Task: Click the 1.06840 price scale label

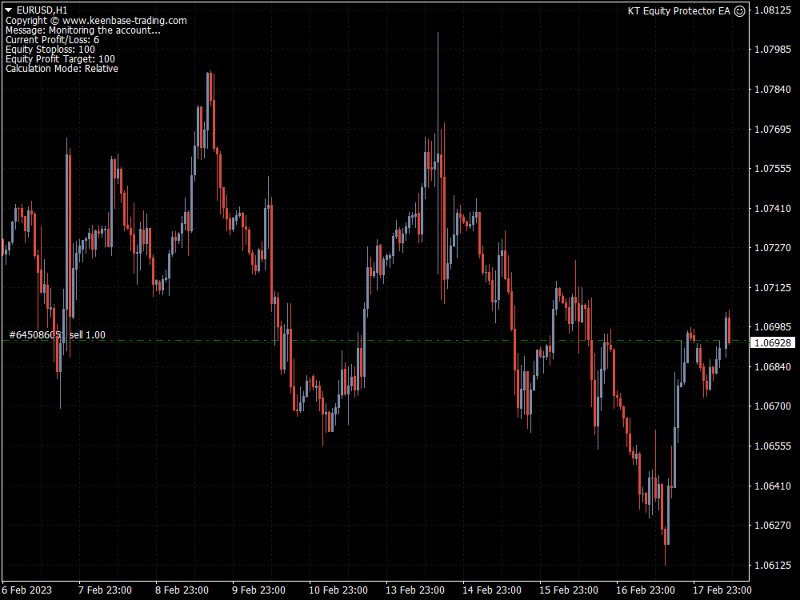Action: click(x=772, y=366)
